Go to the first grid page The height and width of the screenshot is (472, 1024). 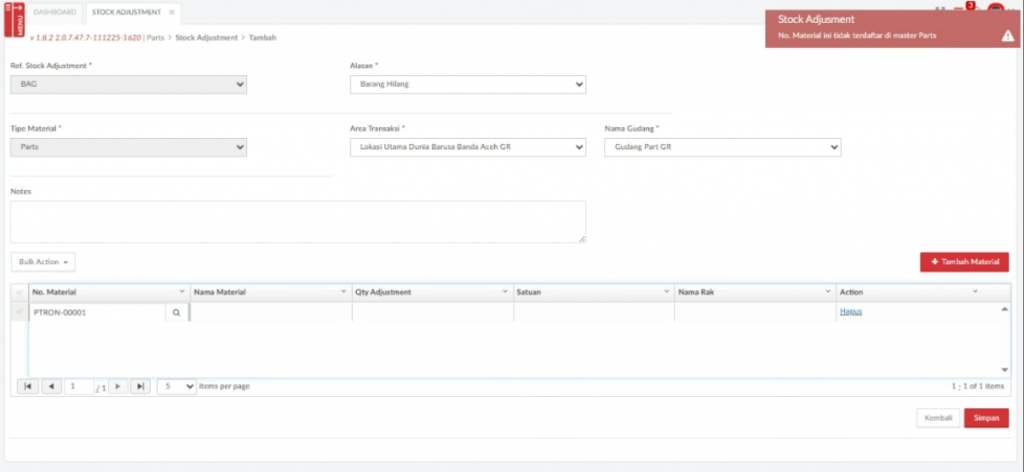28,386
